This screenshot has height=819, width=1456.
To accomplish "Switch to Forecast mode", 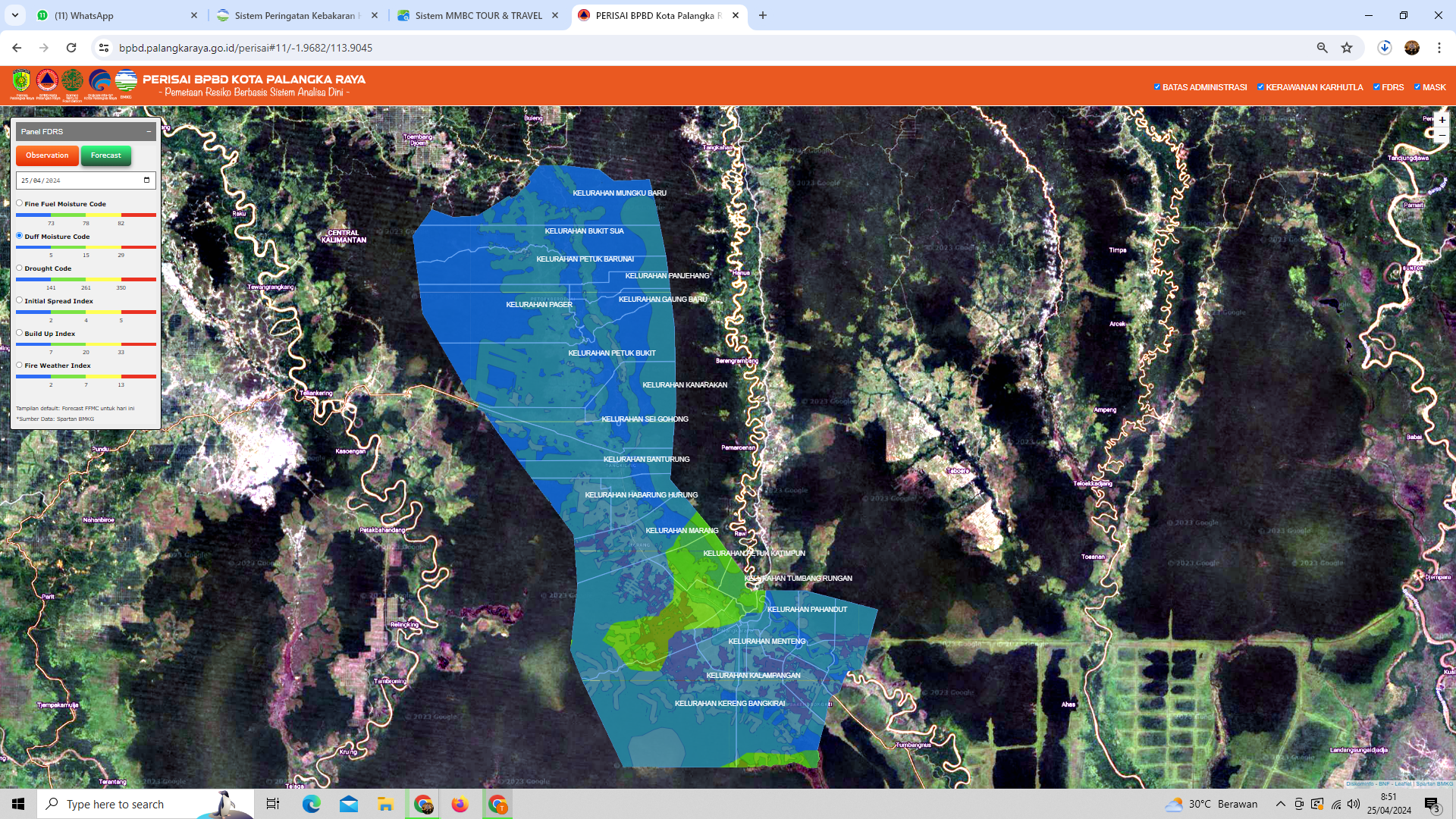I will 106,155.
